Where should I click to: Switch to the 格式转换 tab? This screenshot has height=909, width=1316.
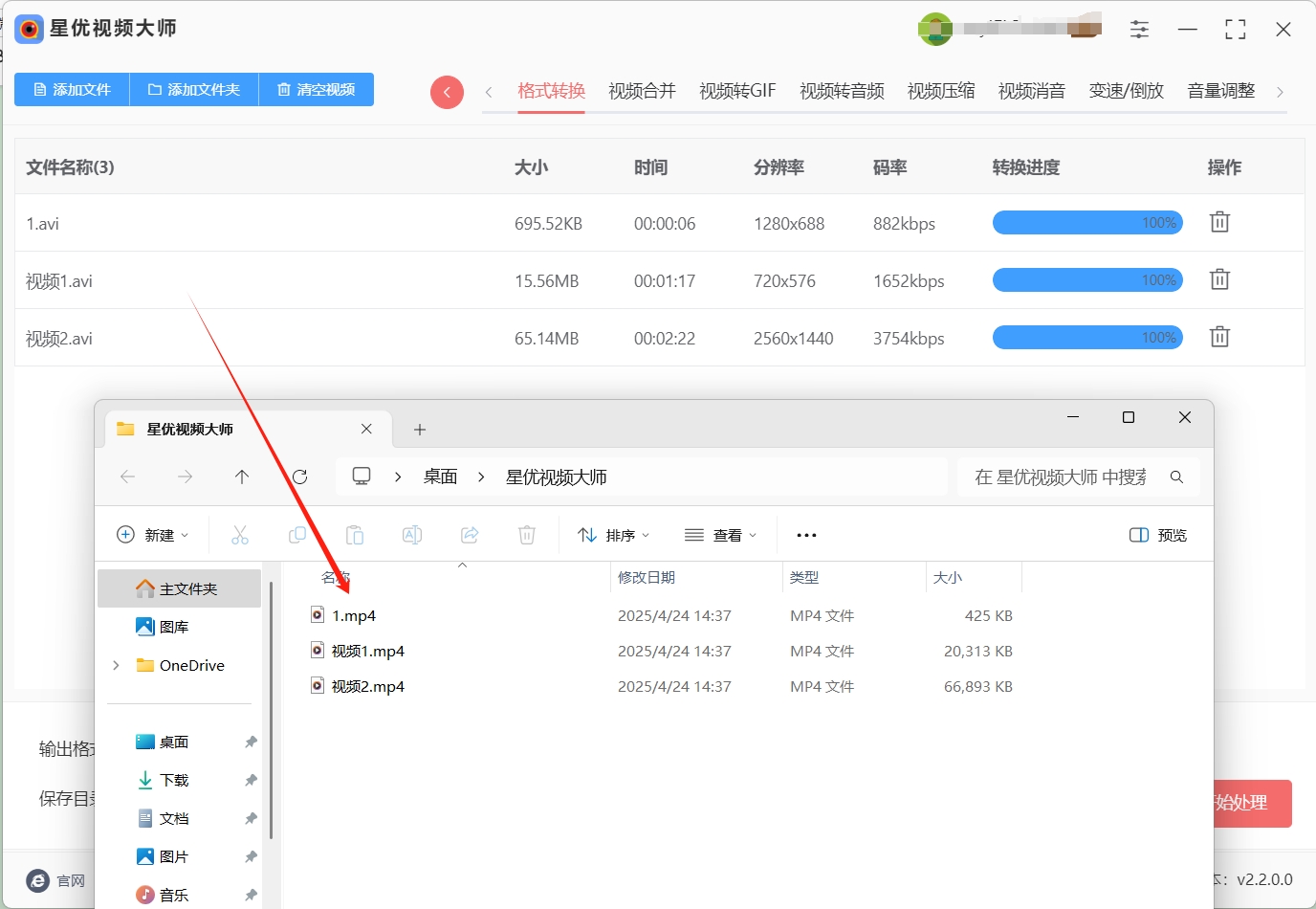tap(551, 91)
